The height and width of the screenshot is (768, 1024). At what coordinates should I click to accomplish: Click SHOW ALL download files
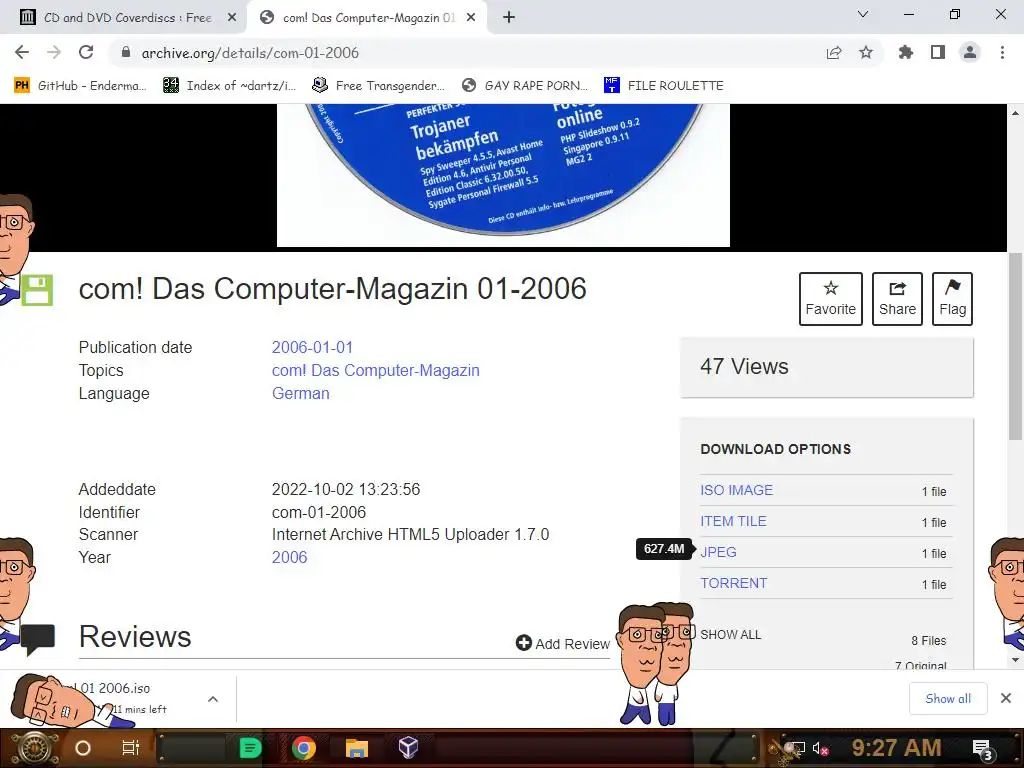click(x=730, y=635)
